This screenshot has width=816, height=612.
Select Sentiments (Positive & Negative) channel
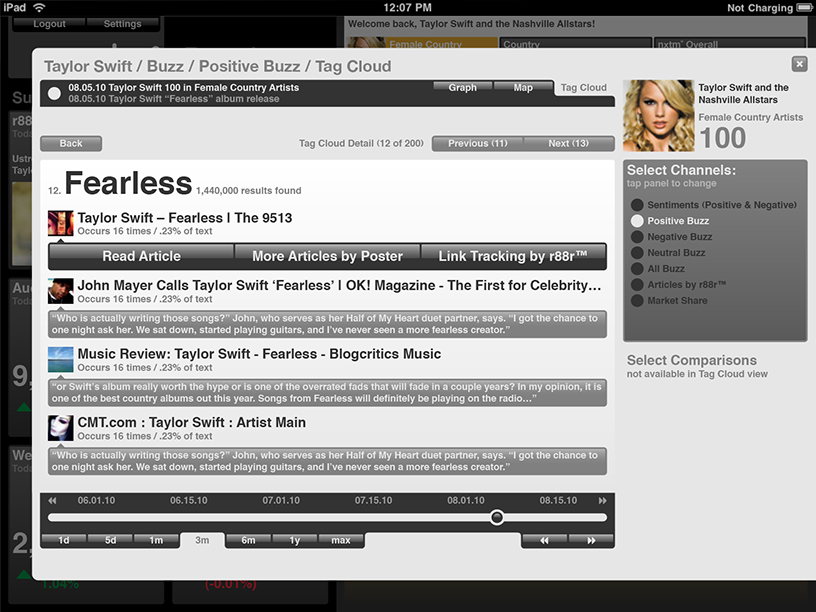click(713, 205)
